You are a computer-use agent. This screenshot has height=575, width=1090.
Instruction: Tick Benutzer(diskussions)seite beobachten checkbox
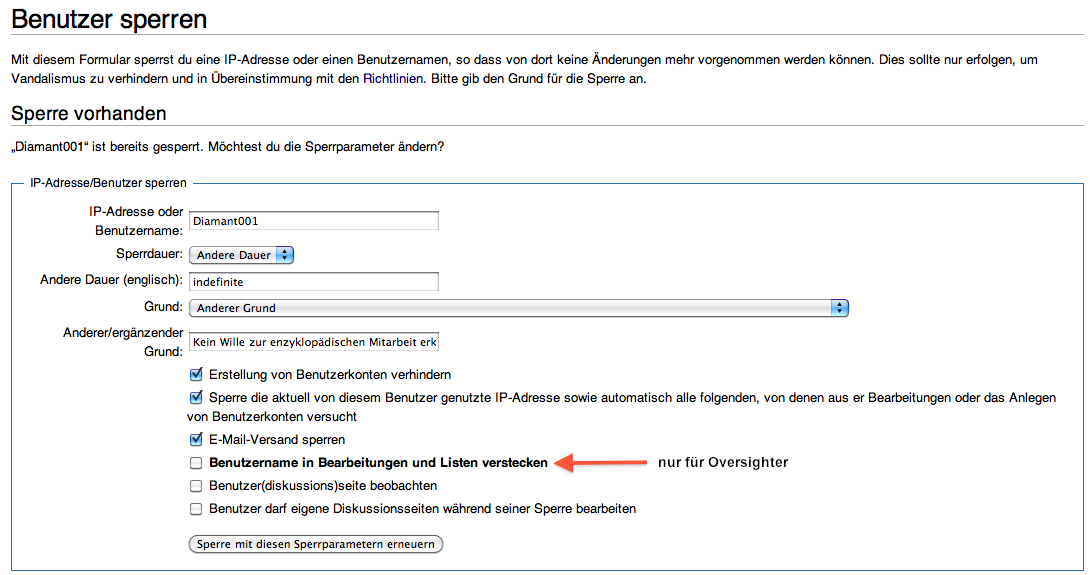tap(196, 486)
